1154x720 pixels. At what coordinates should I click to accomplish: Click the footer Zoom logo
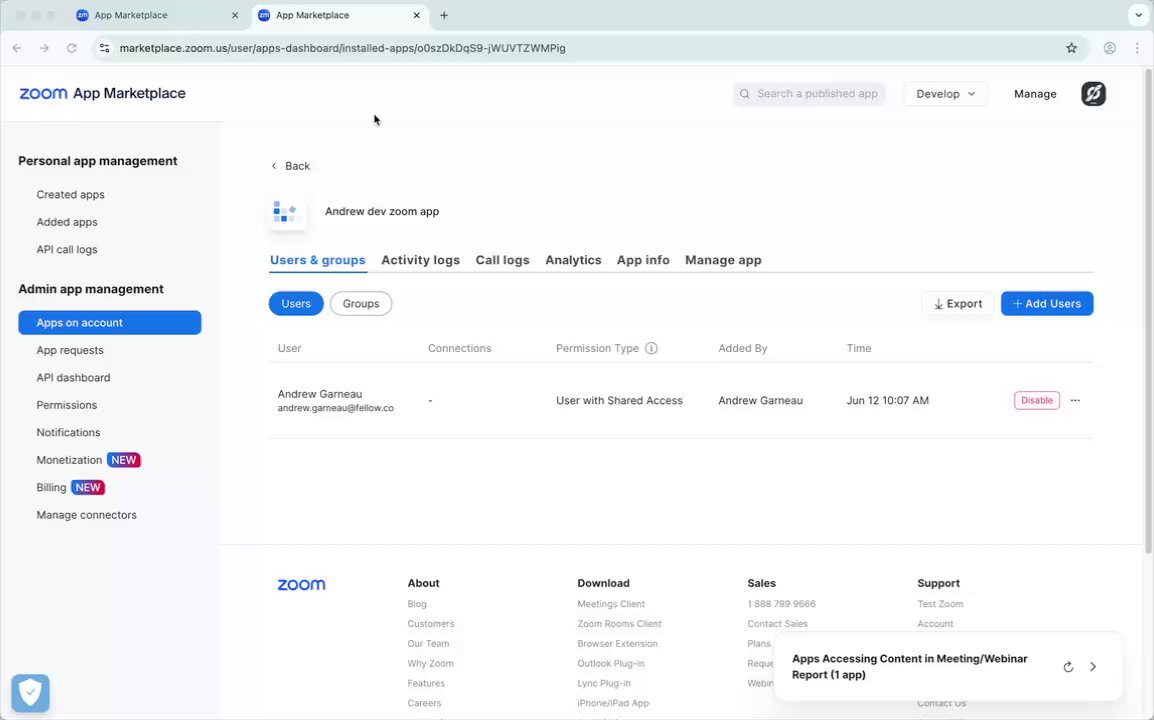point(301,585)
